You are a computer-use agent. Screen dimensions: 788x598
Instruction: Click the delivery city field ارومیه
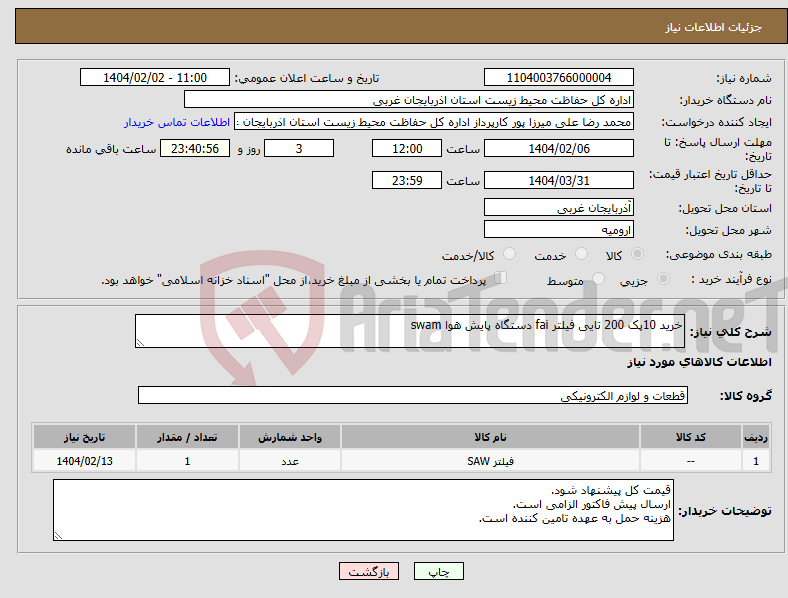559,229
